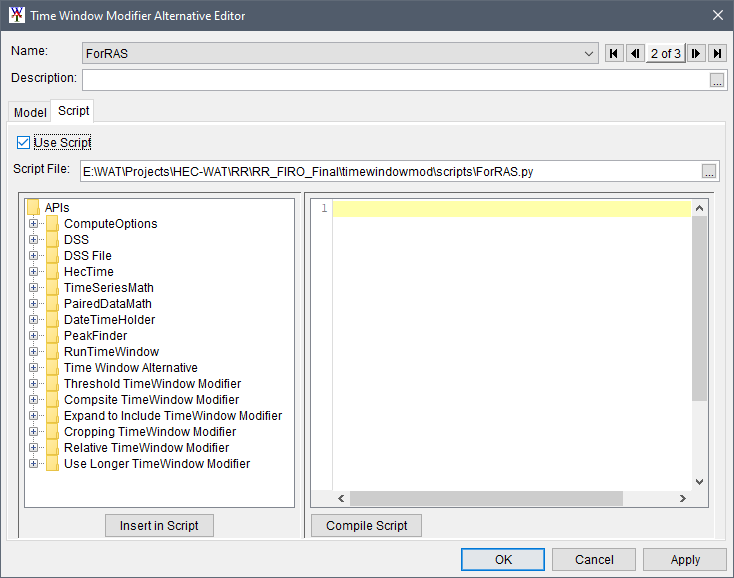This screenshot has height=578, width=734.
Task: Expand the HecTime tree node
Action: [x=33, y=272]
